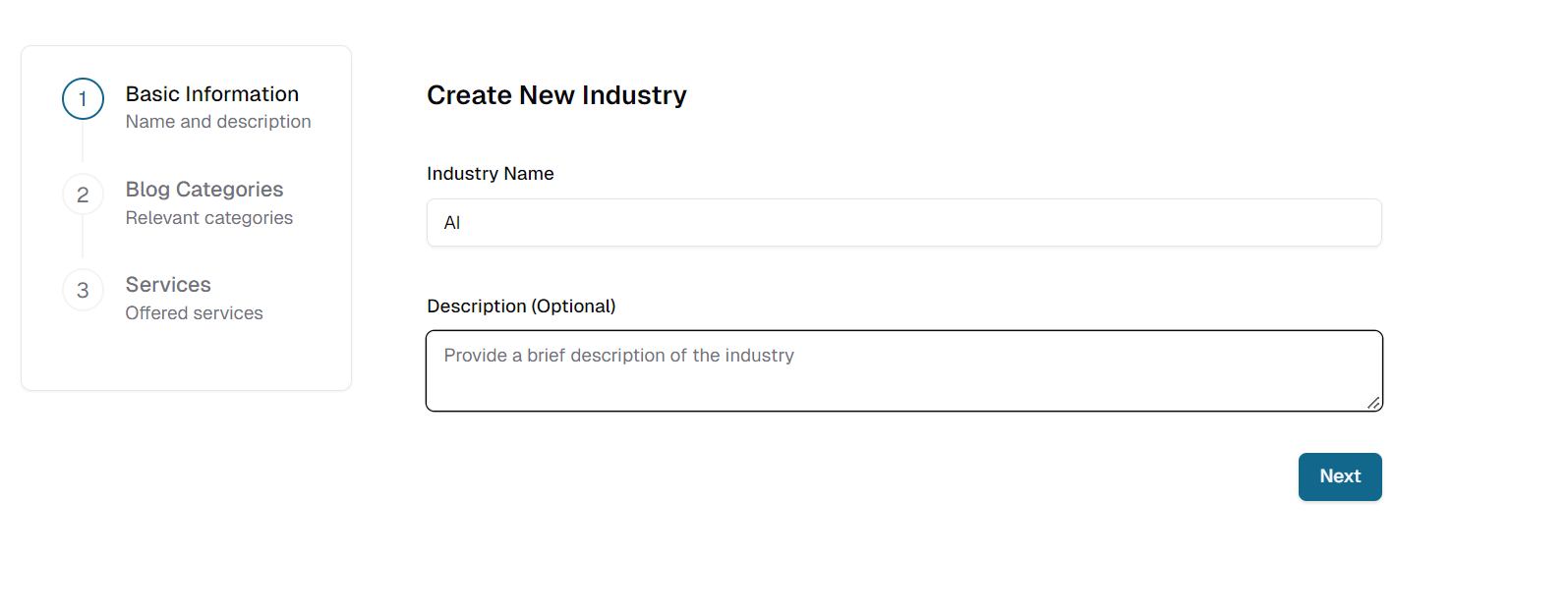Image resolution: width=1568 pixels, height=613 pixels.
Task: Go to the Blog Categories step
Action: point(203,190)
